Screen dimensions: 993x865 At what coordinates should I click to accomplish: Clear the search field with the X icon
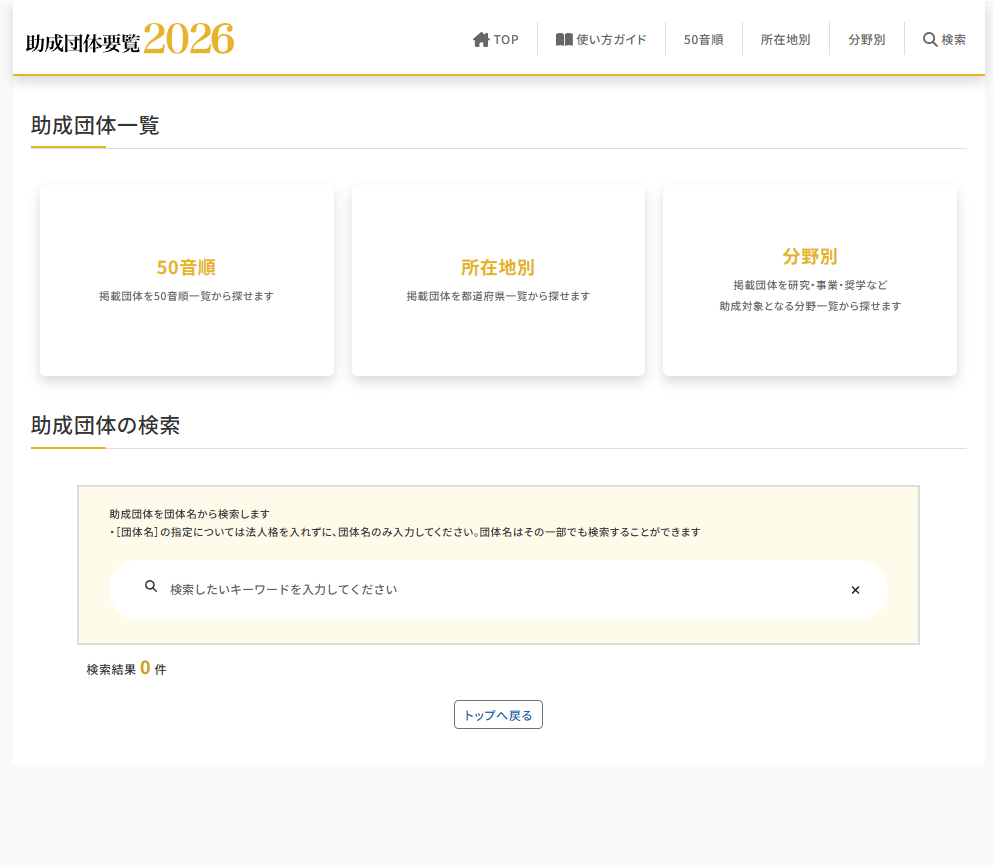855,590
